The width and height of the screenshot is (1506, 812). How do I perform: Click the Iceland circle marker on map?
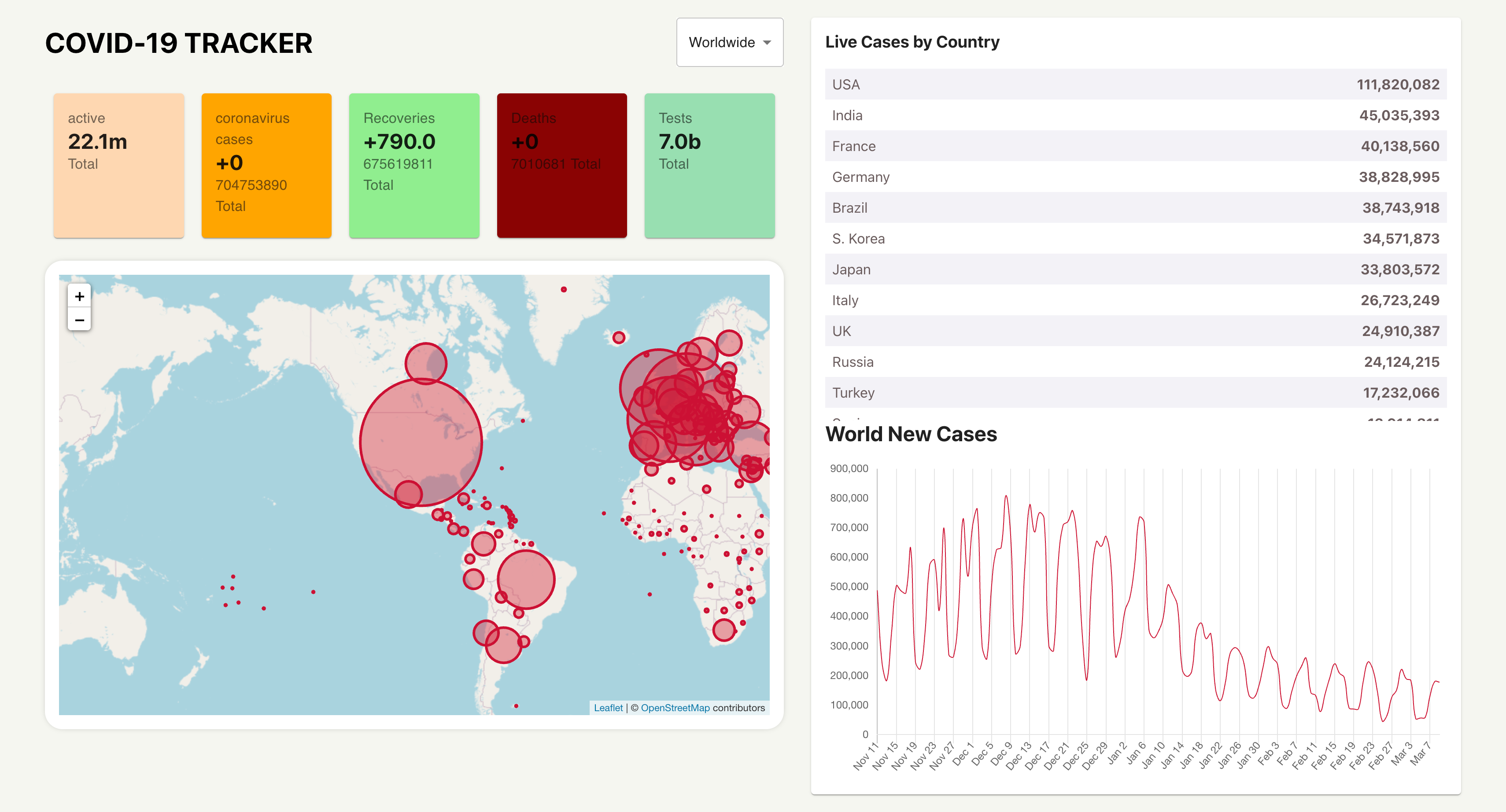point(619,337)
